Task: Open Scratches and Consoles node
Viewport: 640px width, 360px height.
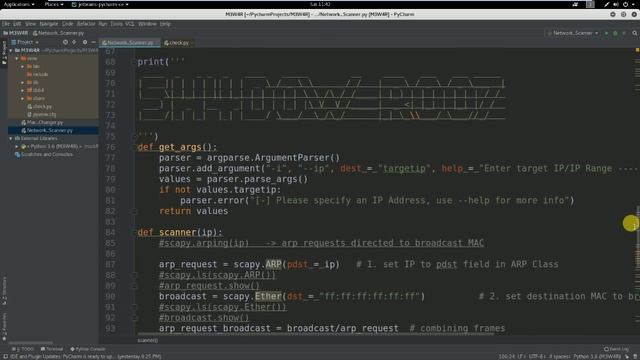Action: pos(44,154)
